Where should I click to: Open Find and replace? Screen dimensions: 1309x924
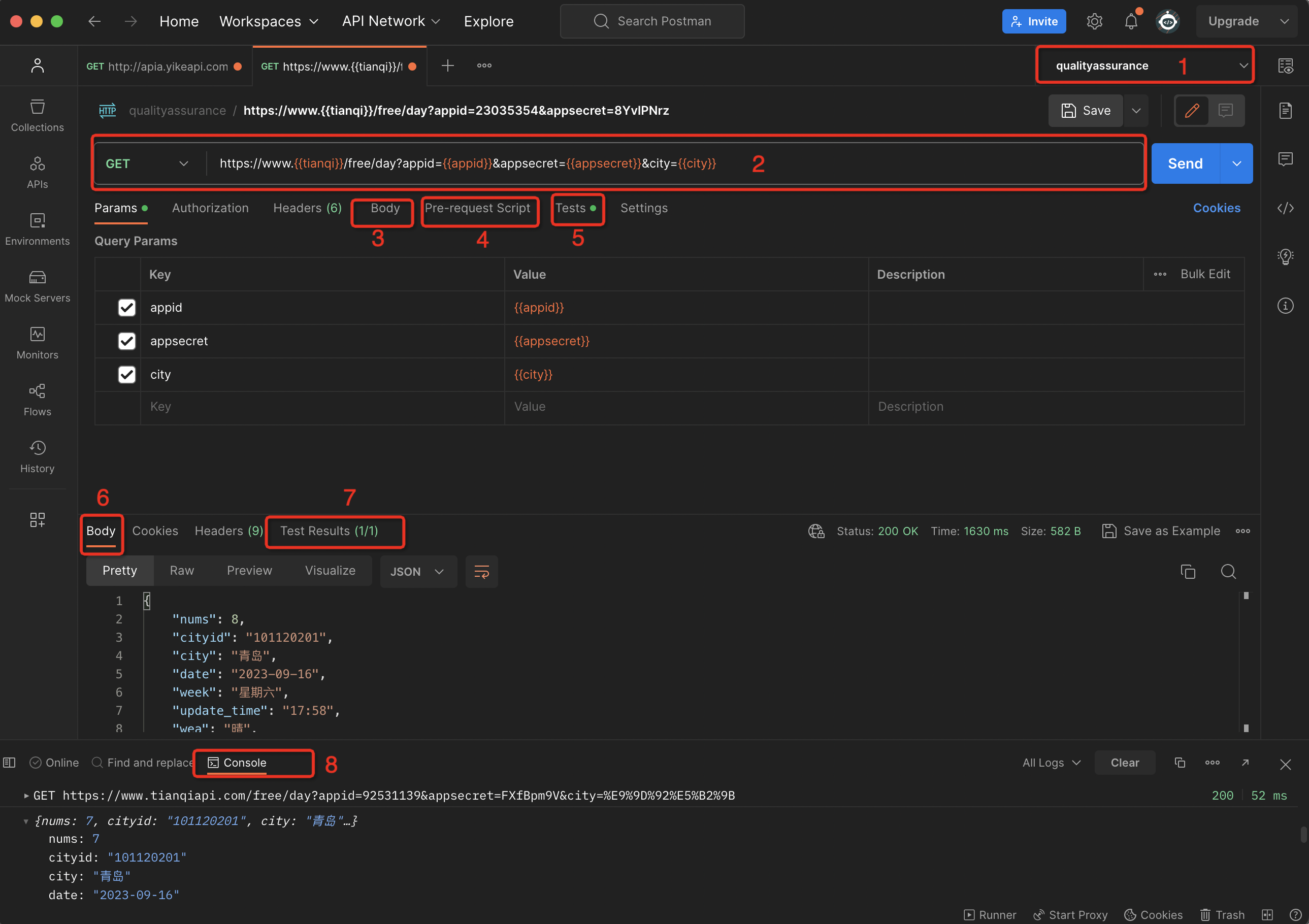click(143, 763)
